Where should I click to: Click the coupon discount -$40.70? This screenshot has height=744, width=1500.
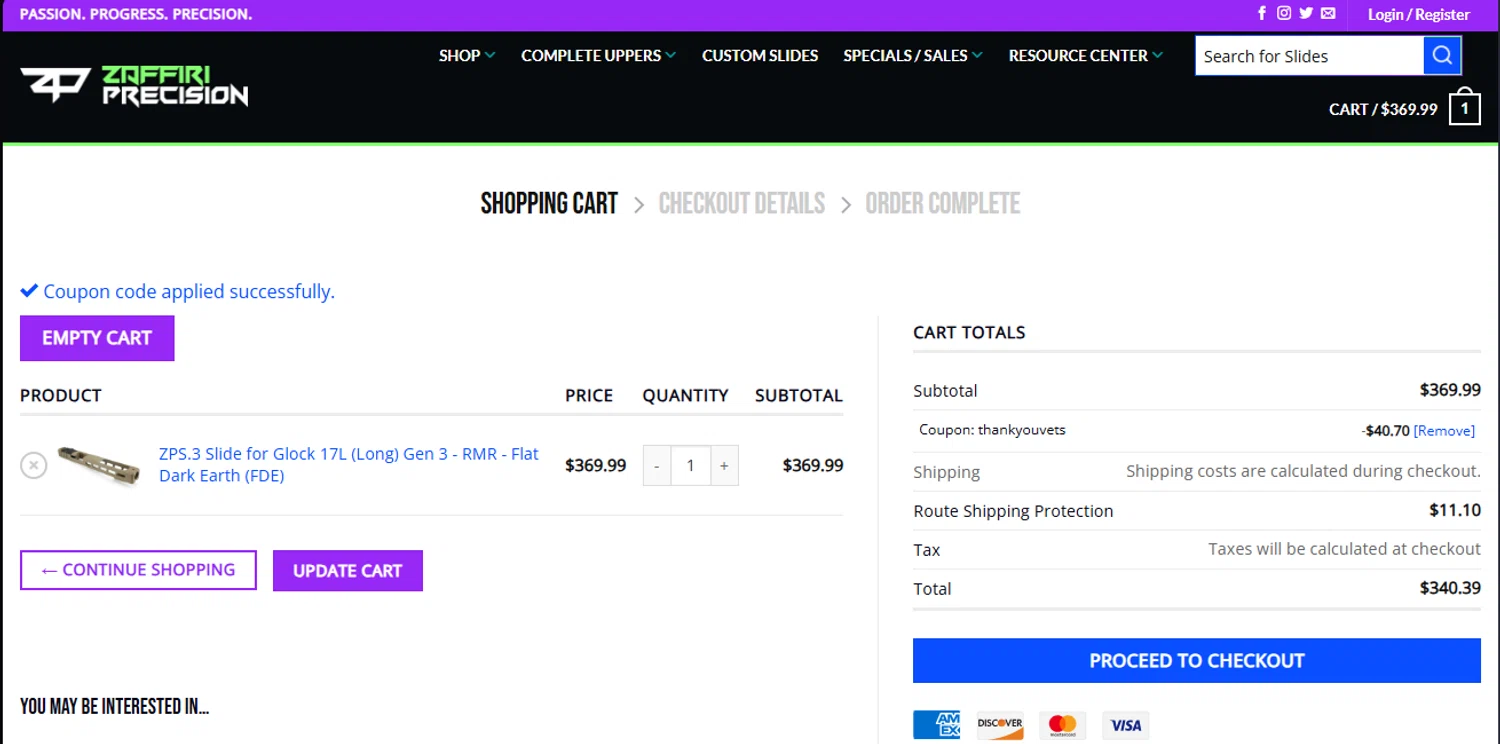click(x=1386, y=431)
